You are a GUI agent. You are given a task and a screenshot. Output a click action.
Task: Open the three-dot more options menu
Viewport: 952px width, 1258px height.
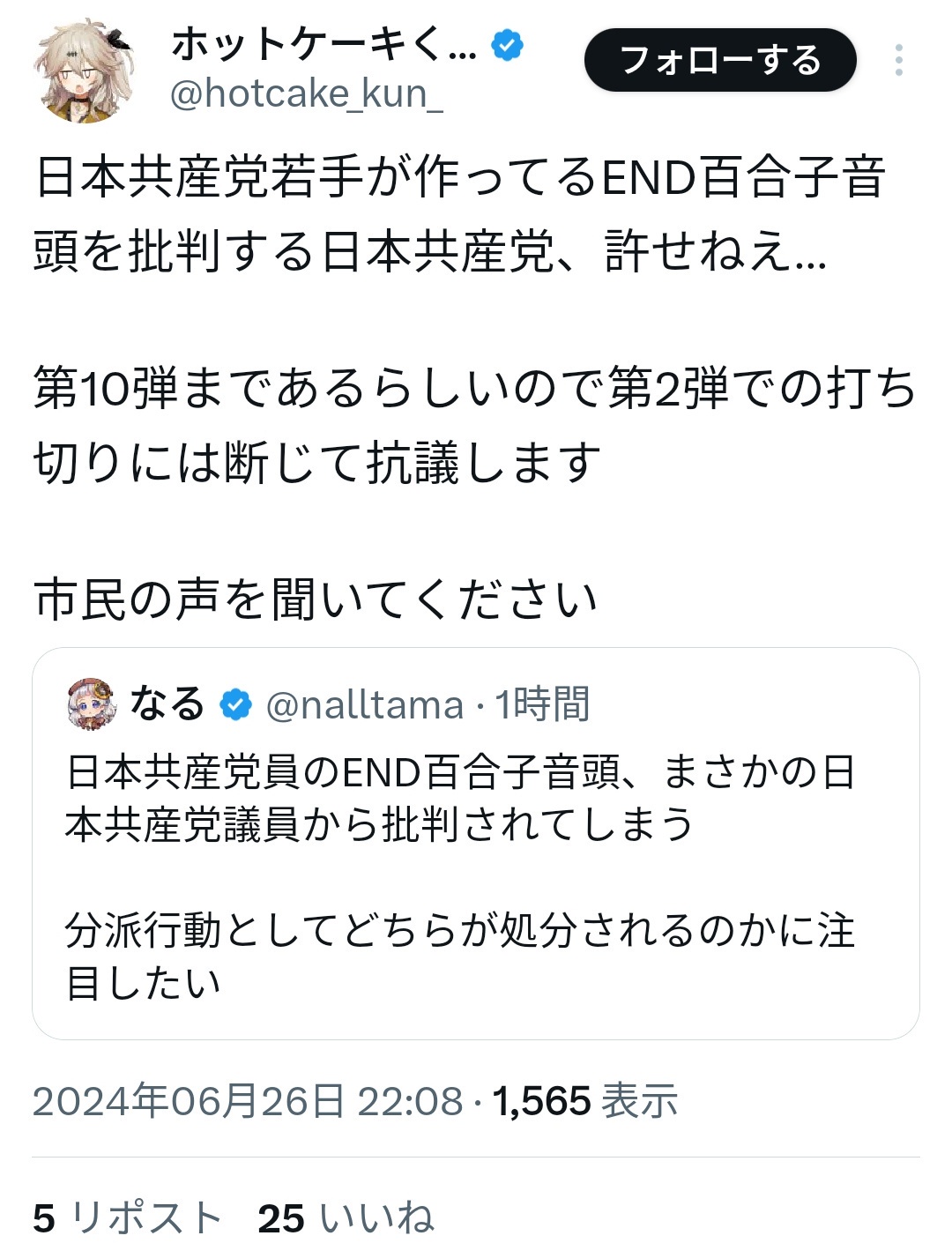point(898,60)
